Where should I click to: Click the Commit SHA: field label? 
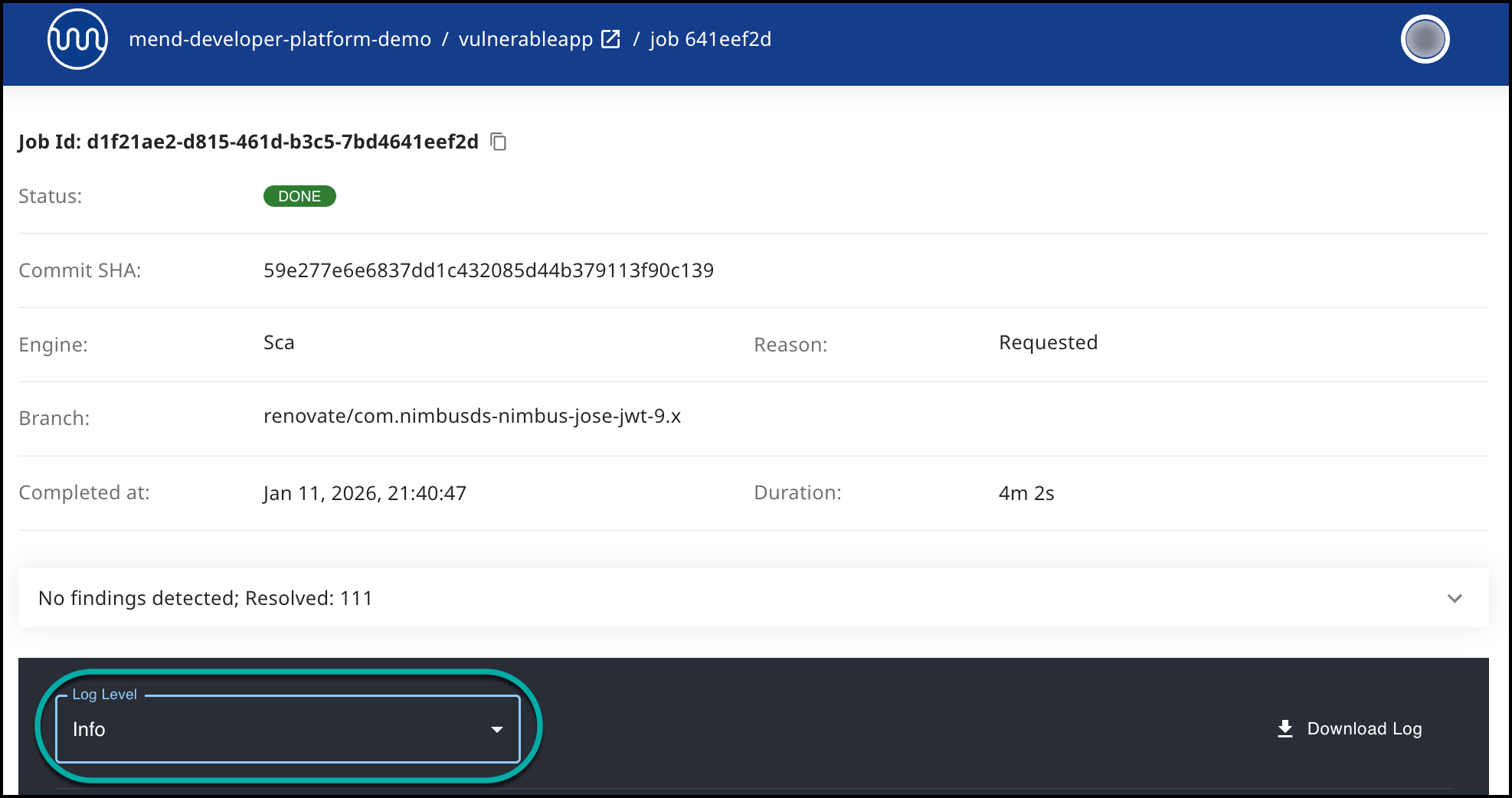coord(80,270)
